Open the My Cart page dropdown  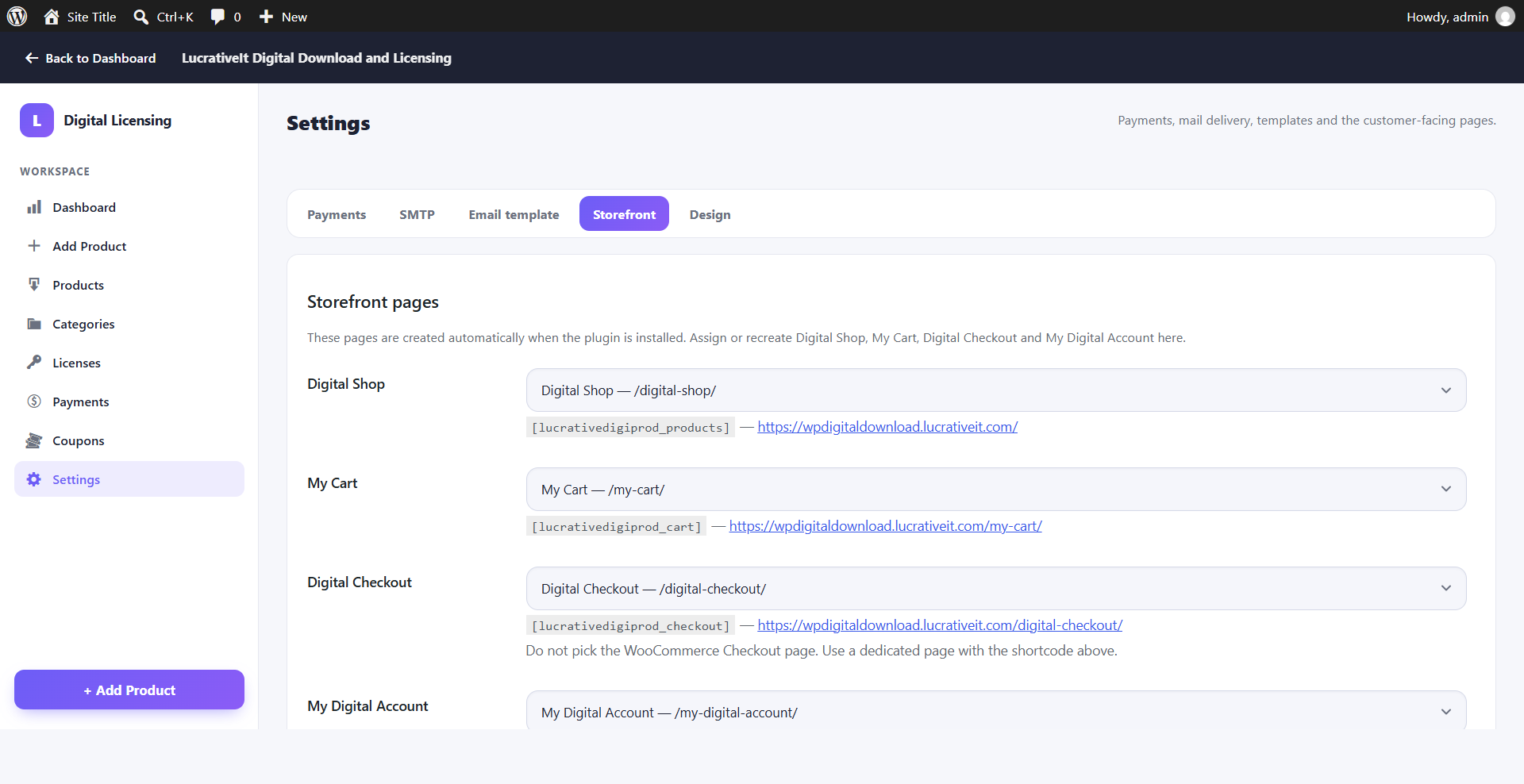pos(996,490)
